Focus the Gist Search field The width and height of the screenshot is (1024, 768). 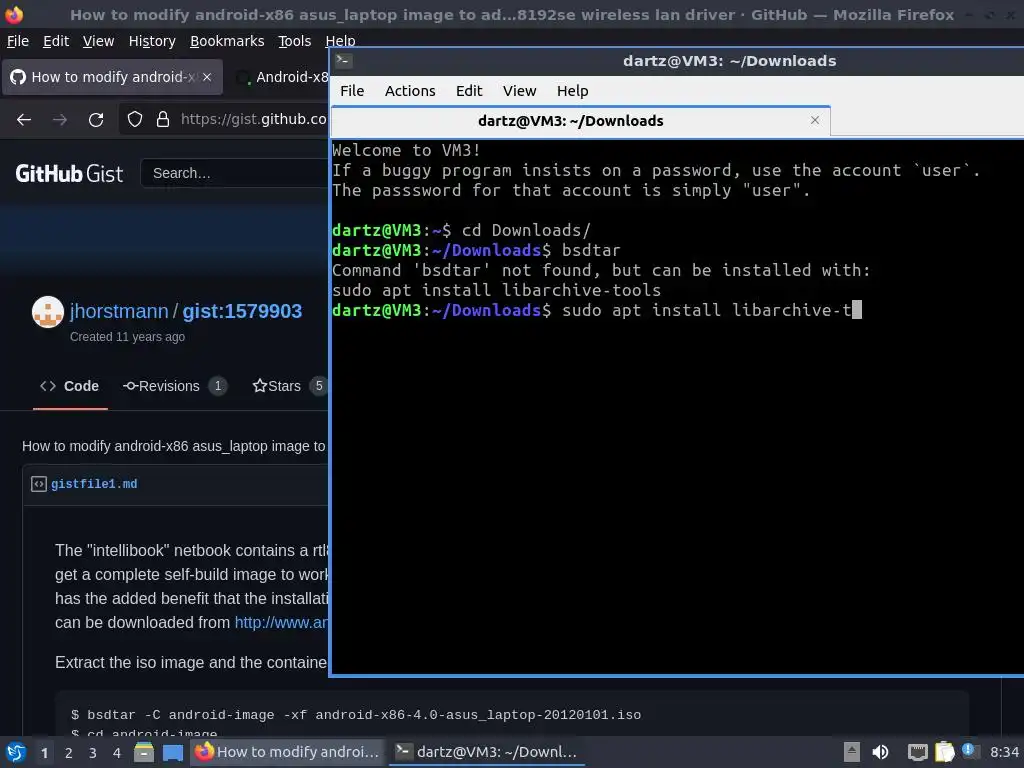(x=235, y=173)
